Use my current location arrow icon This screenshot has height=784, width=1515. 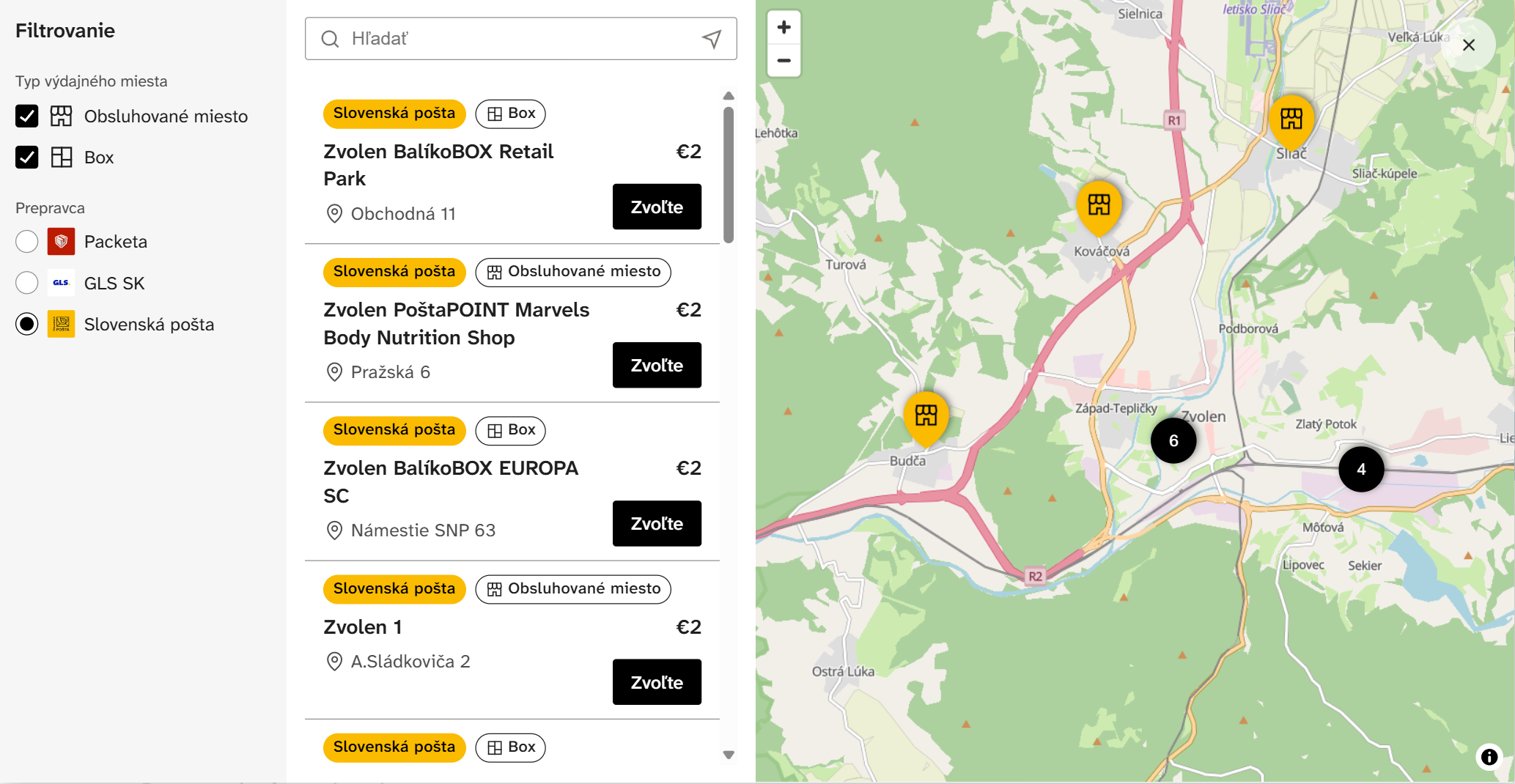[712, 39]
